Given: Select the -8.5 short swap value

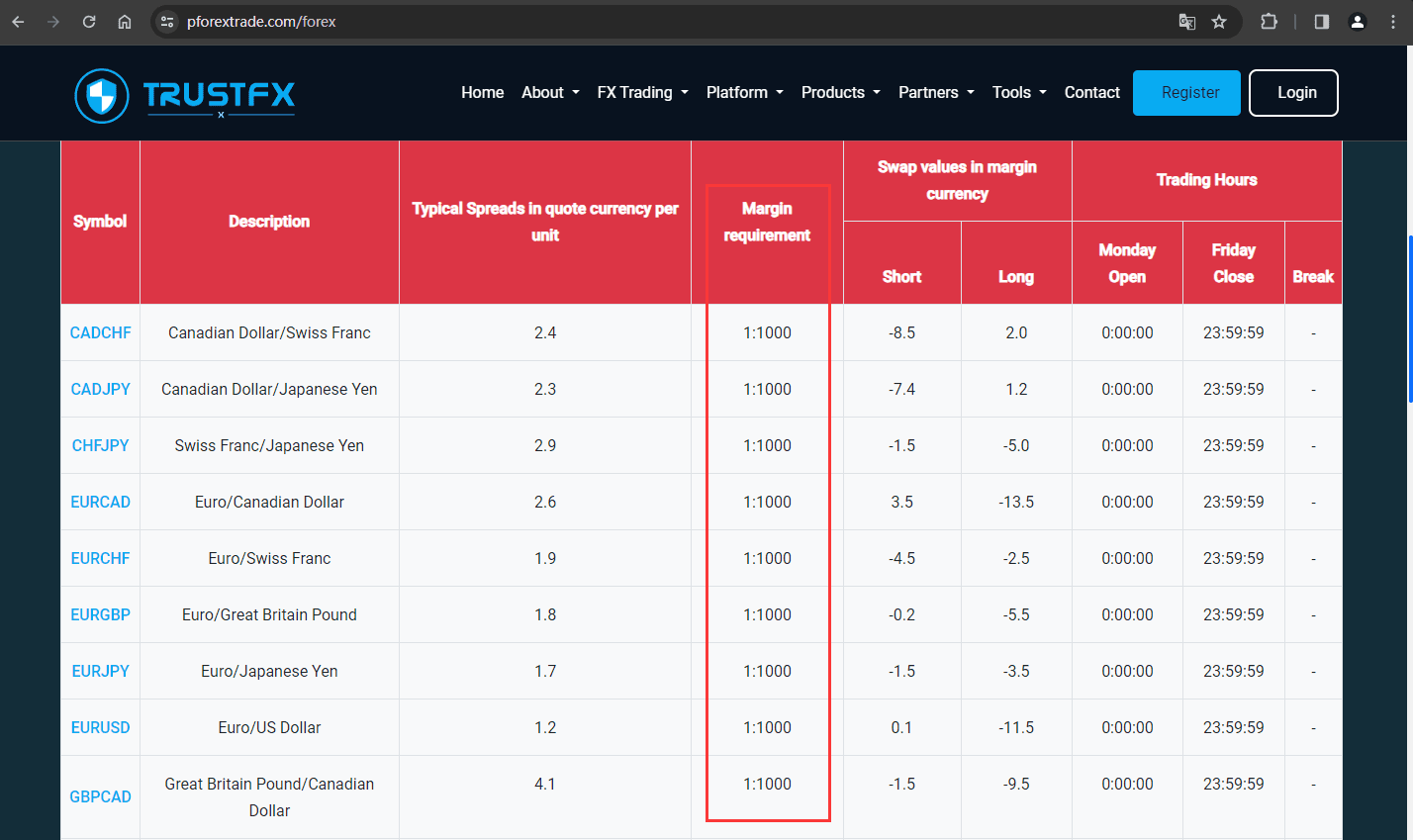Looking at the screenshot, I should (x=901, y=332).
